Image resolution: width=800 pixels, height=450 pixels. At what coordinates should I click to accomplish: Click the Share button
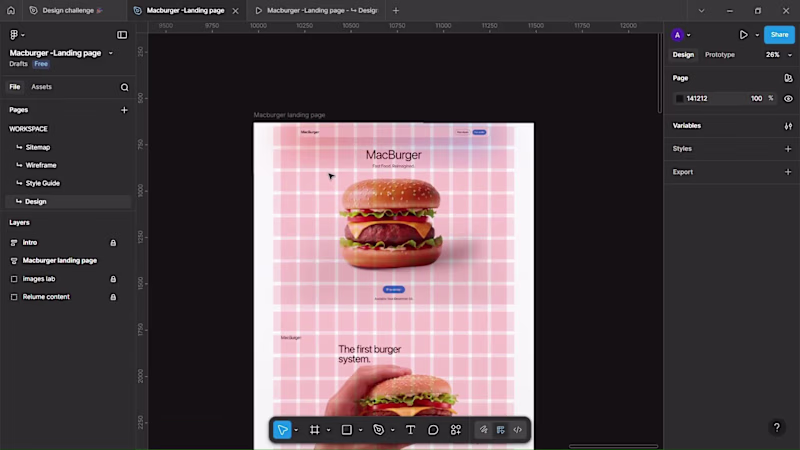(x=779, y=35)
